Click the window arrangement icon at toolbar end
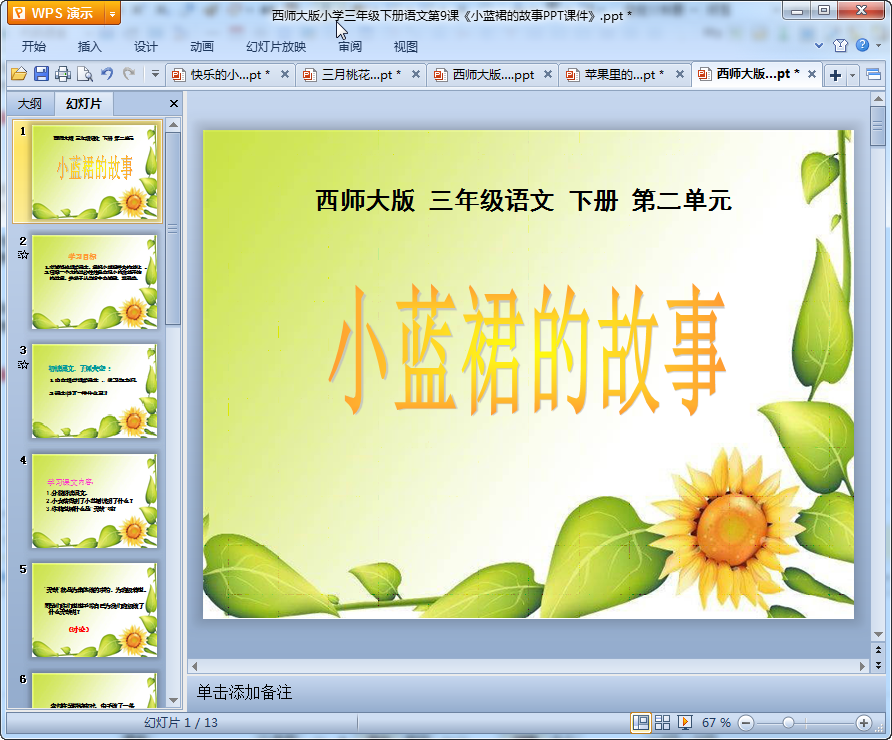Viewport: 892px width, 740px height. [x=873, y=75]
